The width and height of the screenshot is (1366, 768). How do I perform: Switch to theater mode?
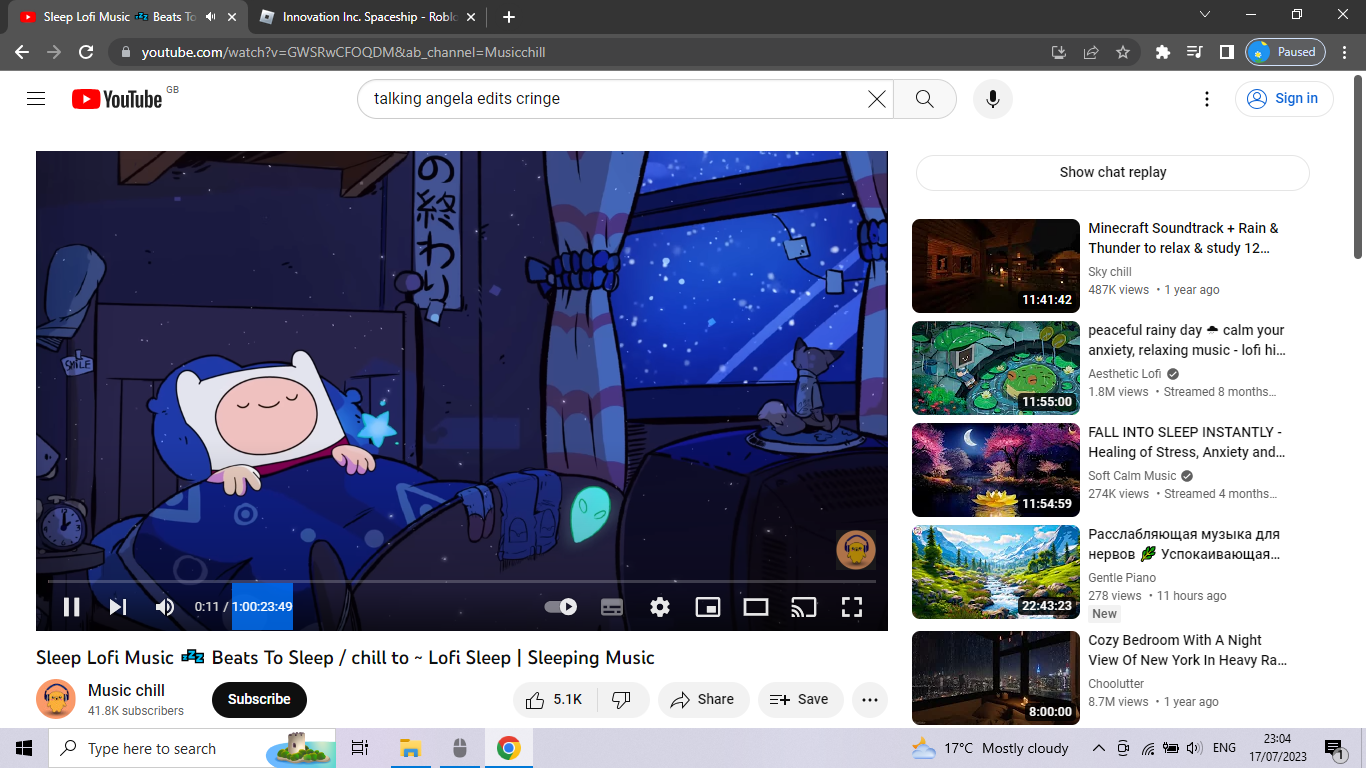[756, 606]
